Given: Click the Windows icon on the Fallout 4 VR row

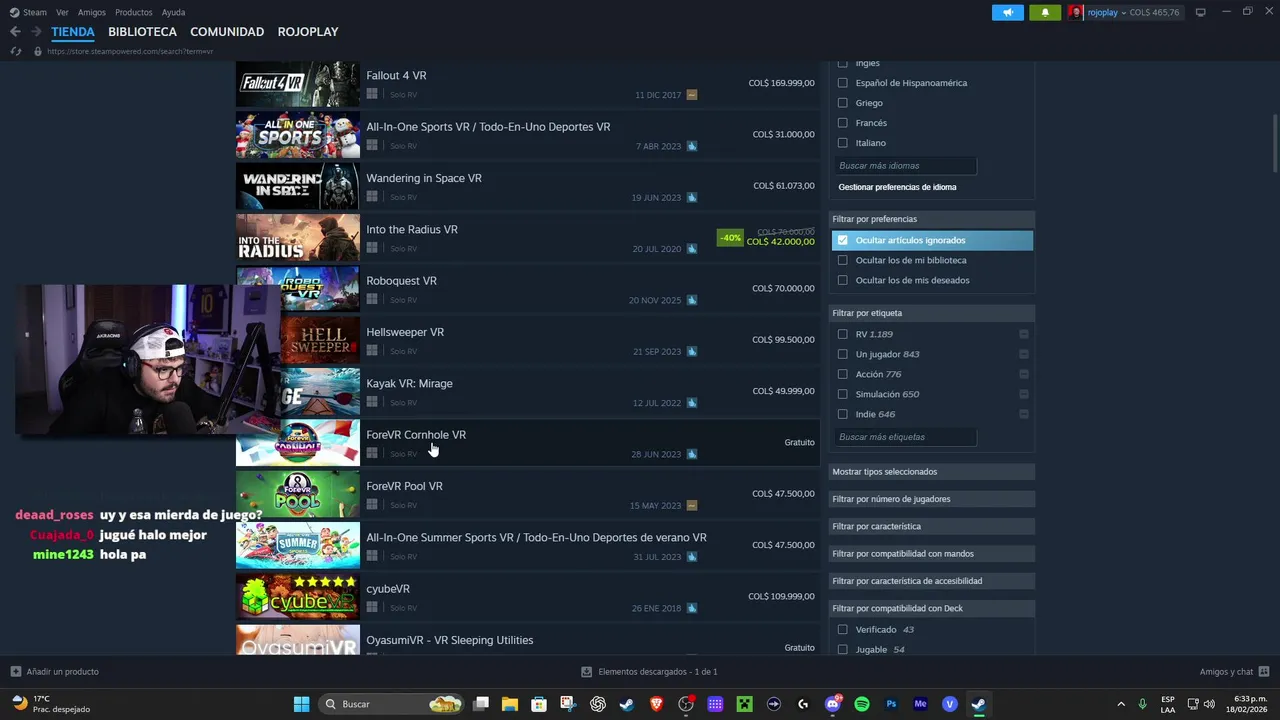Looking at the screenshot, I should (x=372, y=94).
